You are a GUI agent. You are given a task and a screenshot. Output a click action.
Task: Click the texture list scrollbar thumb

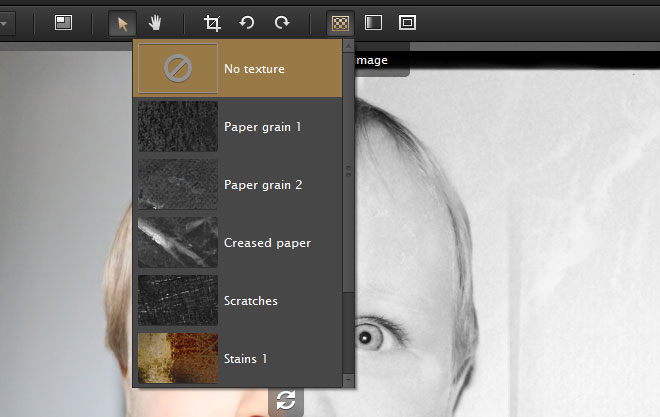[x=348, y=172]
